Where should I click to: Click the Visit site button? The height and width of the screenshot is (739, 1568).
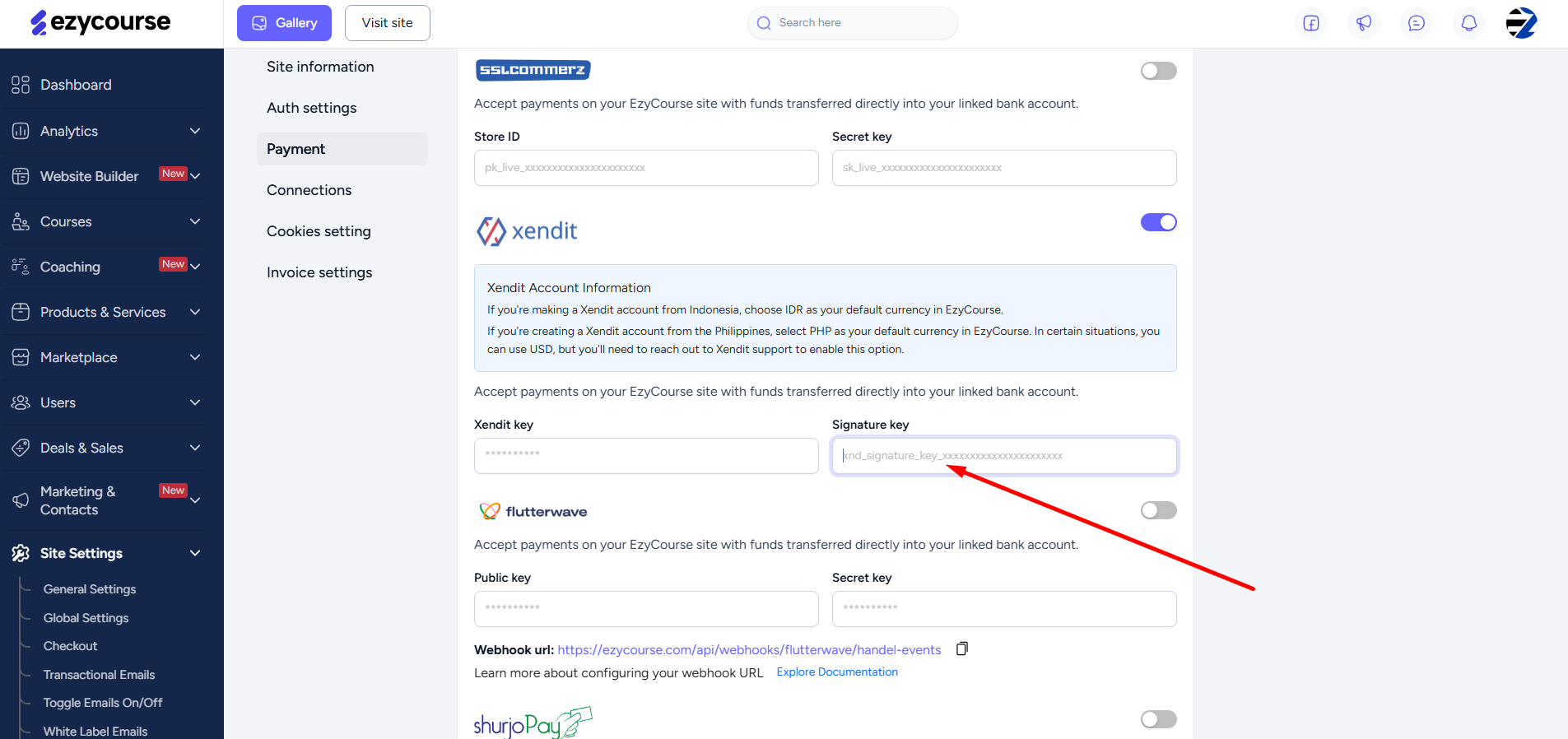coord(388,23)
